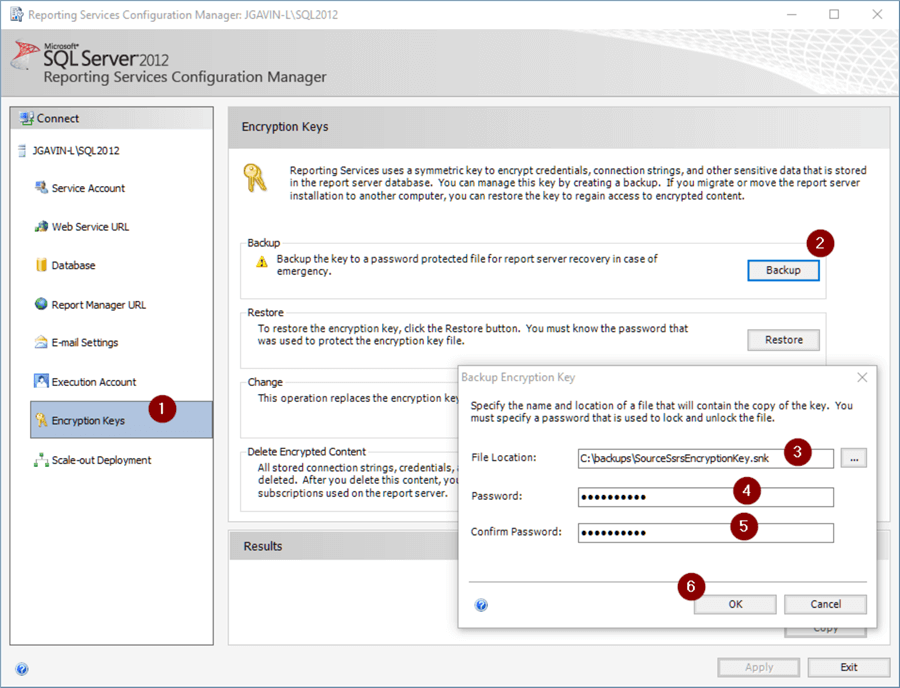Viewport: 900px width, 688px height.
Task: Click the Connect label
Action: click(x=58, y=119)
